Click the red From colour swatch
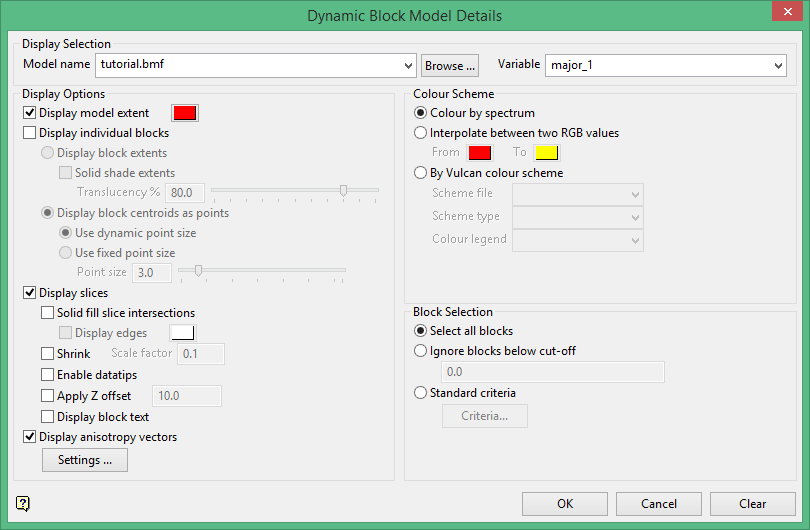Screen dimensions: 810x530 [x=480, y=153]
